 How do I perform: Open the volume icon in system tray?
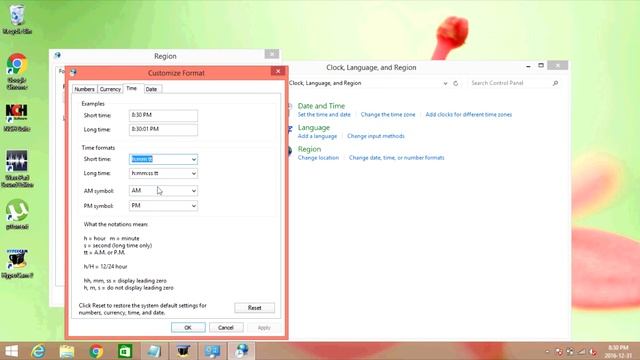(593, 351)
